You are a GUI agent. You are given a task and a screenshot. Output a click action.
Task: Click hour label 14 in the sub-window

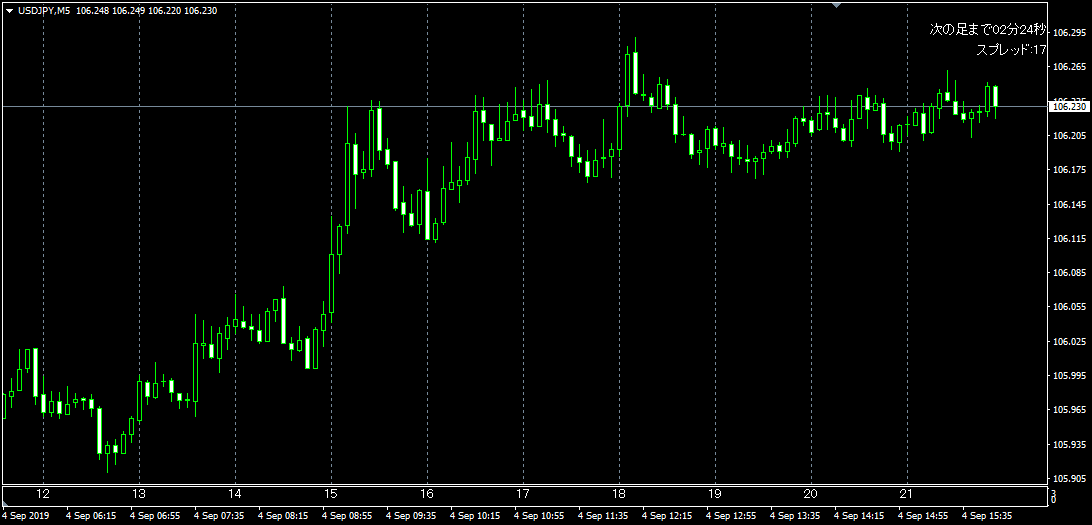tap(235, 494)
